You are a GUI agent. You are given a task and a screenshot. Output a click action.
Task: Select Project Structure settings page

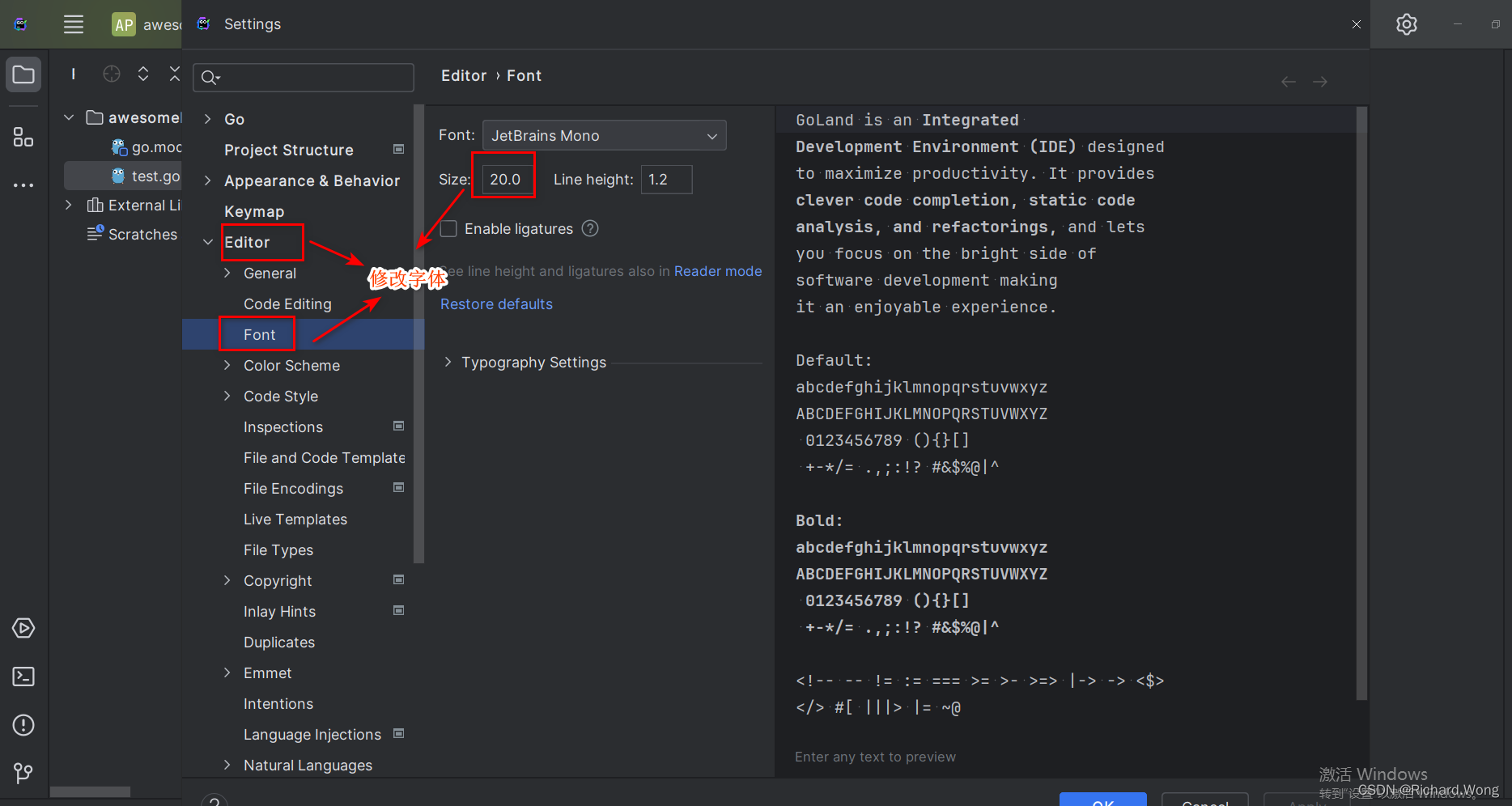click(289, 150)
